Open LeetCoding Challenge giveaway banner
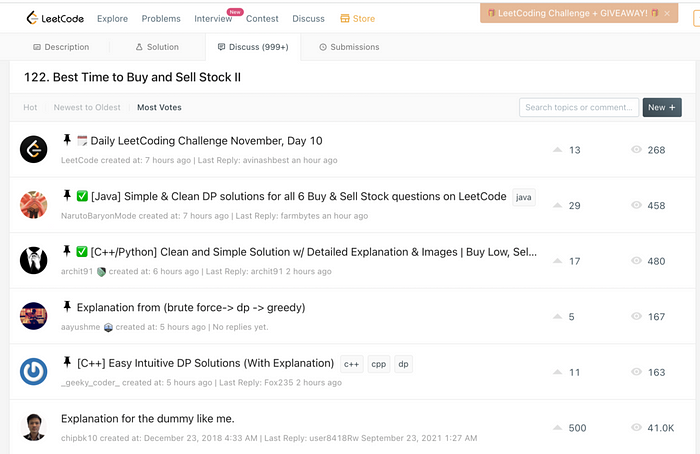The image size is (700, 454). (572, 13)
